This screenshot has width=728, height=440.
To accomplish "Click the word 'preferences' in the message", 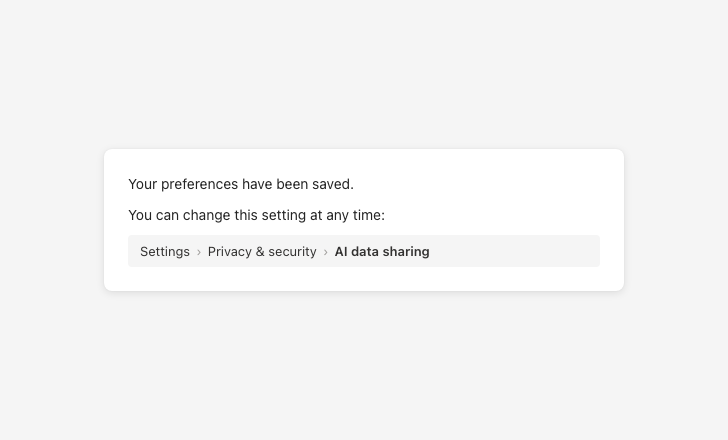I will [x=199, y=184].
